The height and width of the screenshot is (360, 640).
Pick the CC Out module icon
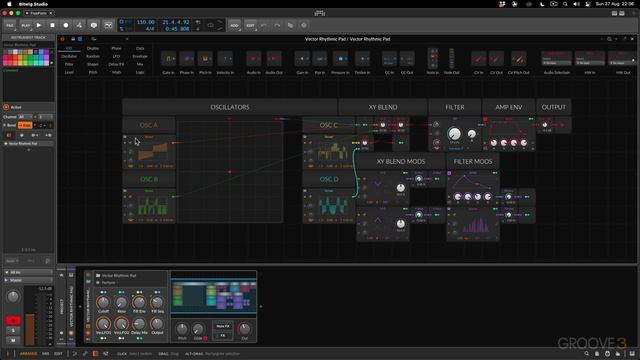407,59
